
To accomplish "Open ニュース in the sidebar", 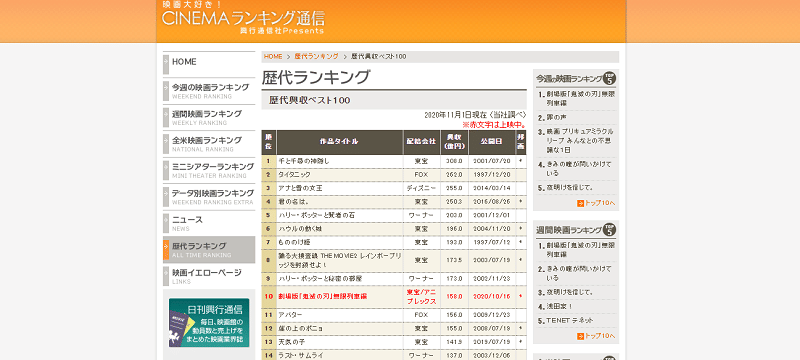I will coord(209,223).
